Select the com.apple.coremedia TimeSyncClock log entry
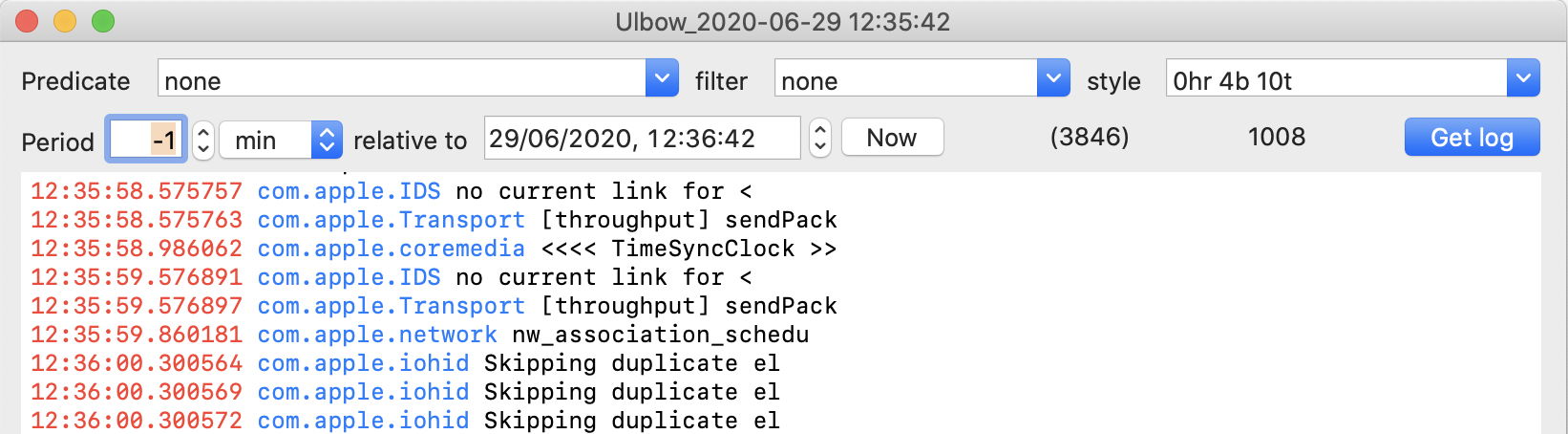 pyautogui.click(x=433, y=249)
